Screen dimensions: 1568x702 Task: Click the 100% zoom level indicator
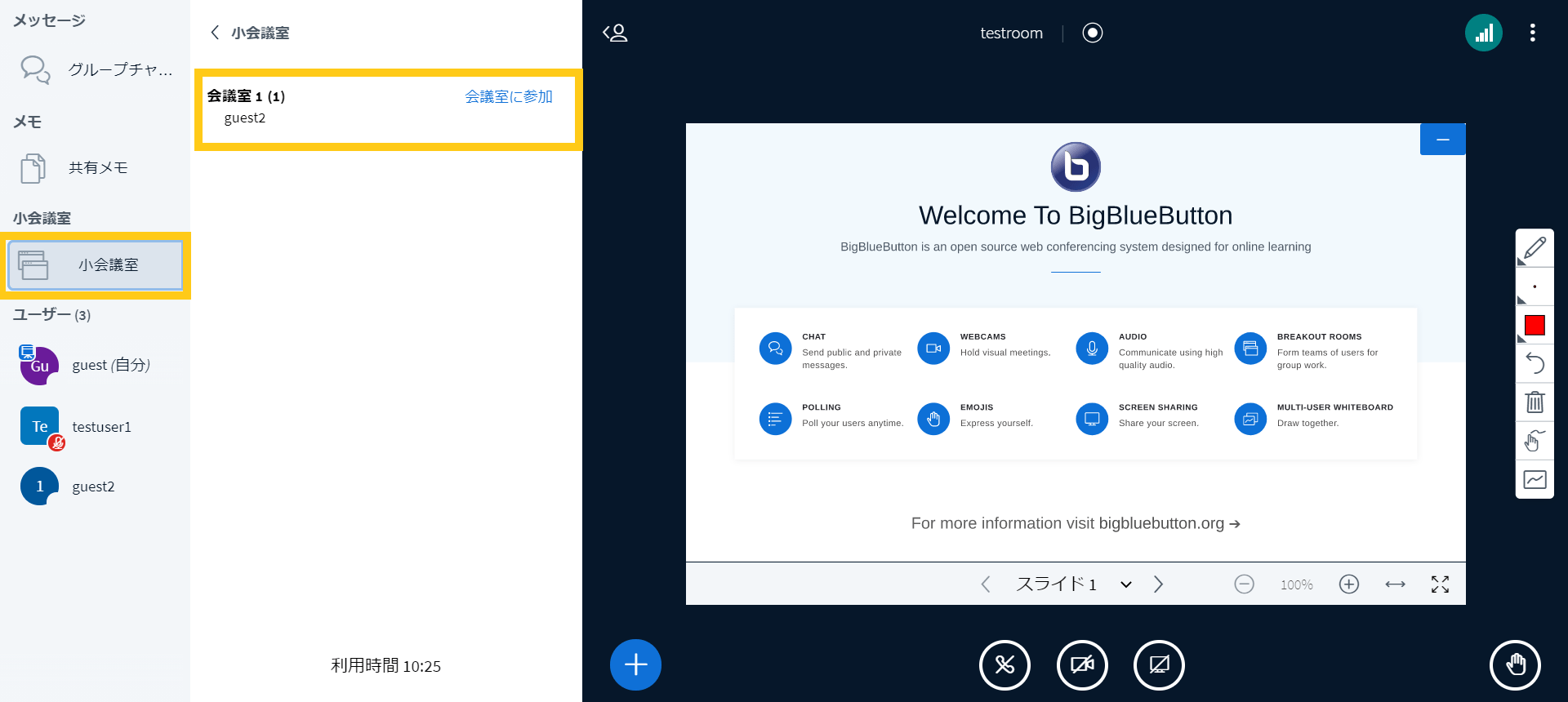[x=1296, y=584]
